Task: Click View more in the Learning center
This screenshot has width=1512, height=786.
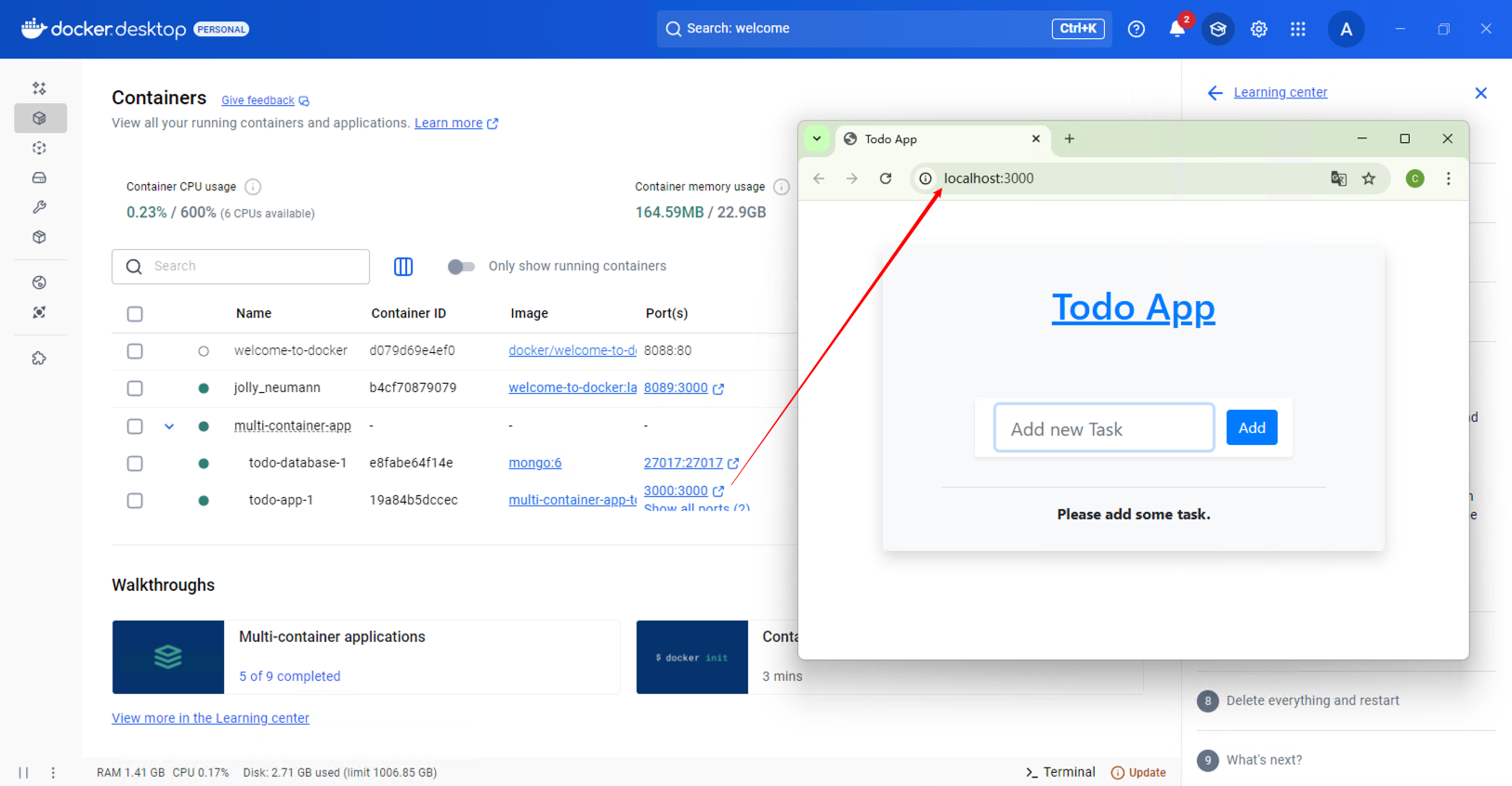Action: (x=210, y=718)
